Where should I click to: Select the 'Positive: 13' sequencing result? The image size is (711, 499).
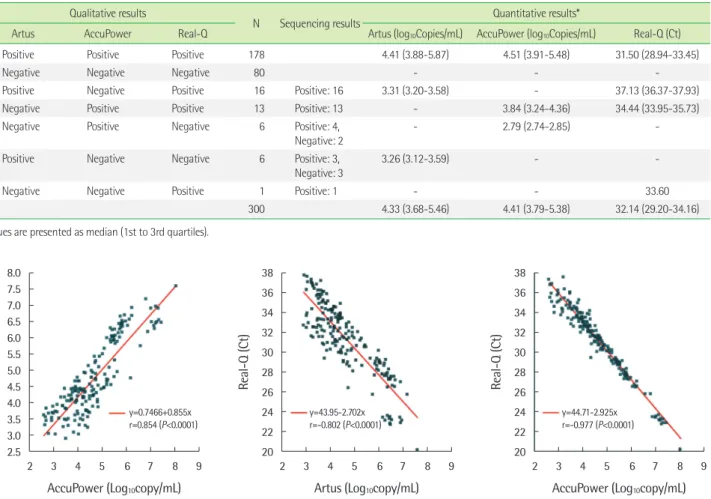[x=319, y=108]
